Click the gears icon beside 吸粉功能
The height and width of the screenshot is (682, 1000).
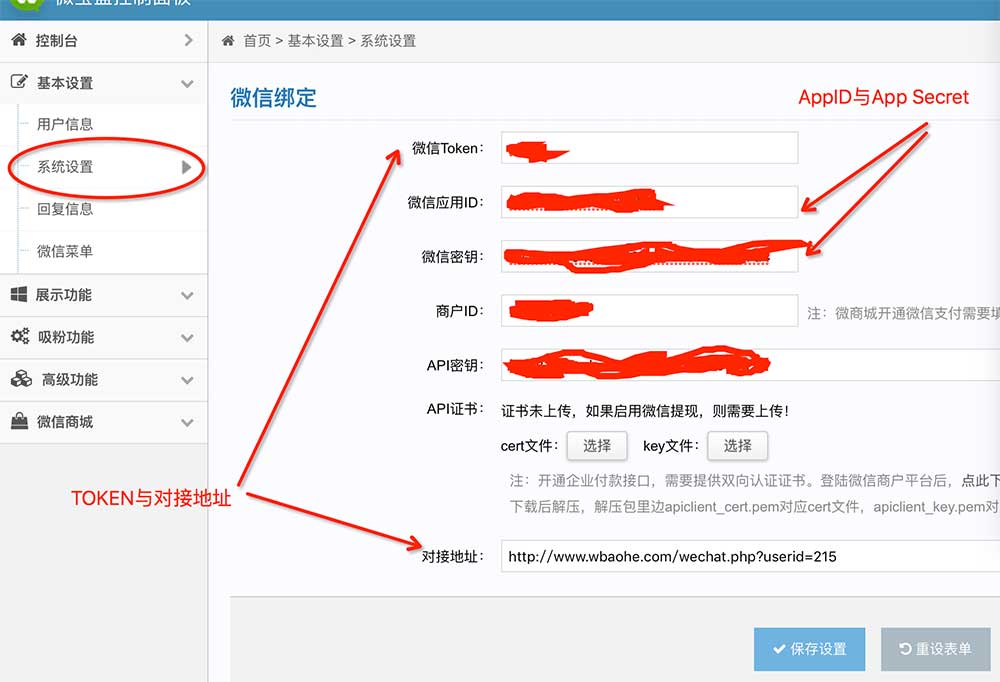20,336
